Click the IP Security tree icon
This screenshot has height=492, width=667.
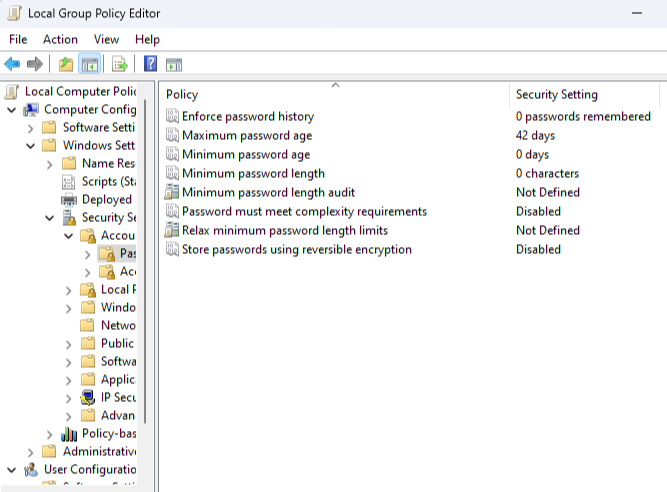click(x=88, y=398)
